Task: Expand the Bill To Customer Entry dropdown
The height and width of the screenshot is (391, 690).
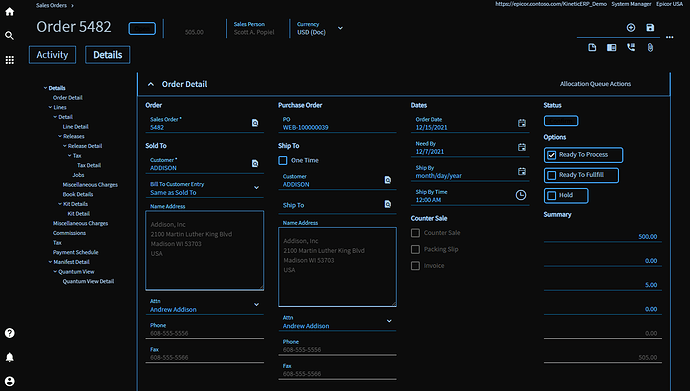Action: (x=256, y=188)
